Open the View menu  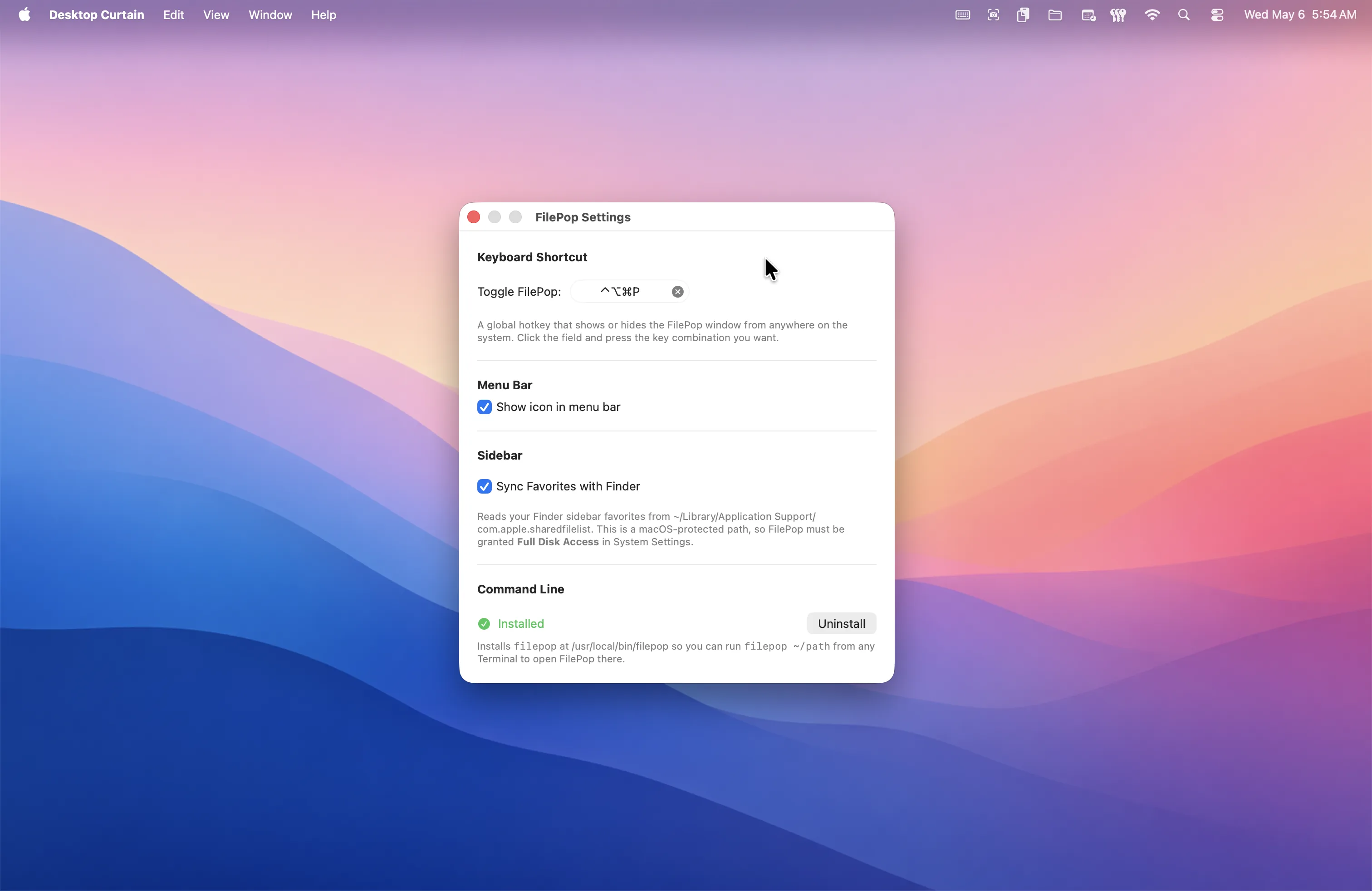pyautogui.click(x=216, y=15)
